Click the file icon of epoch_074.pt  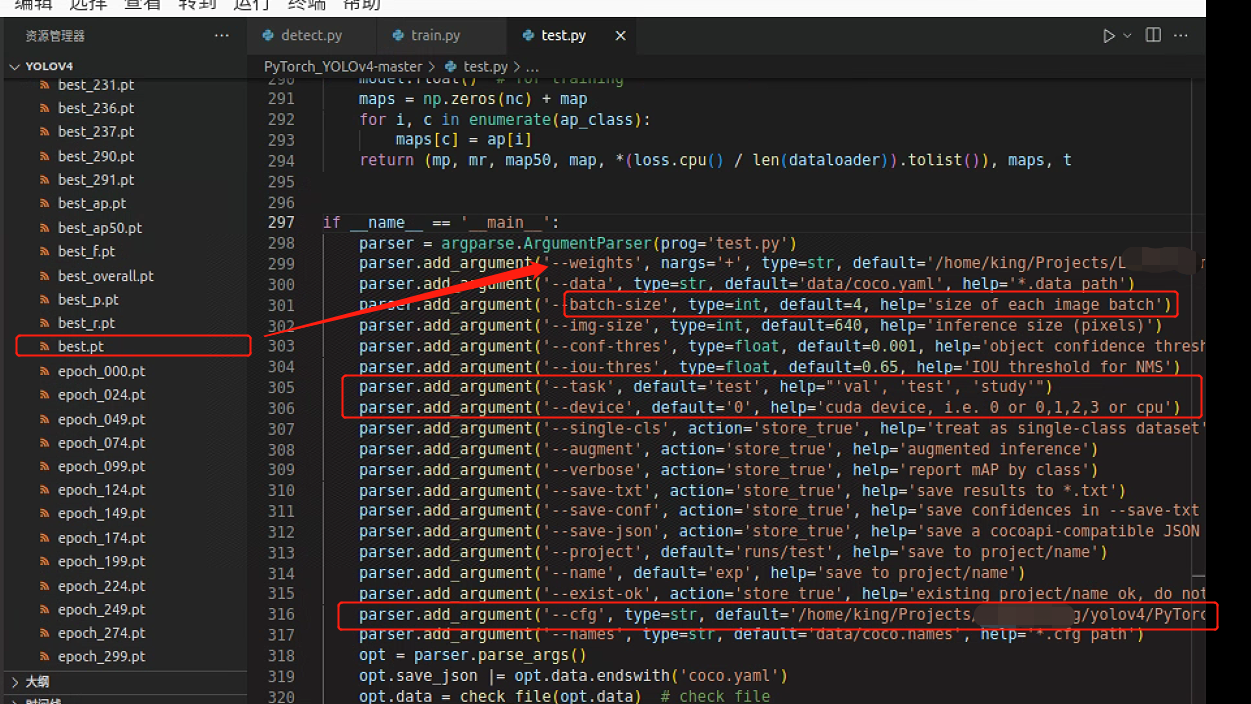[x=45, y=442]
